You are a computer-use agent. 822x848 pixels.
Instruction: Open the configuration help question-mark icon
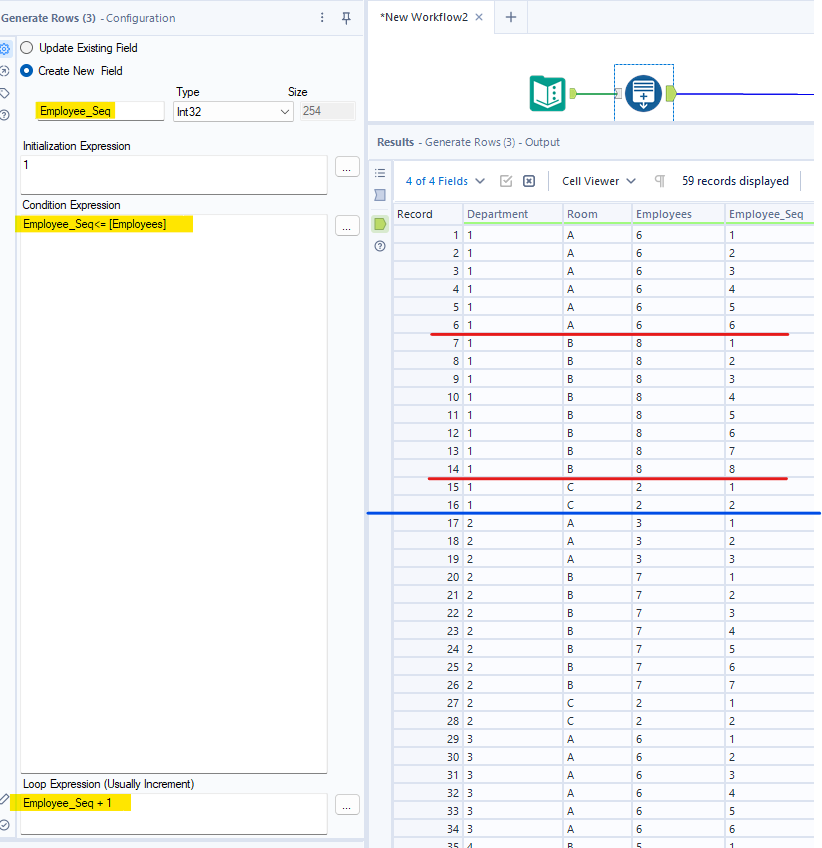click(x=5, y=115)
